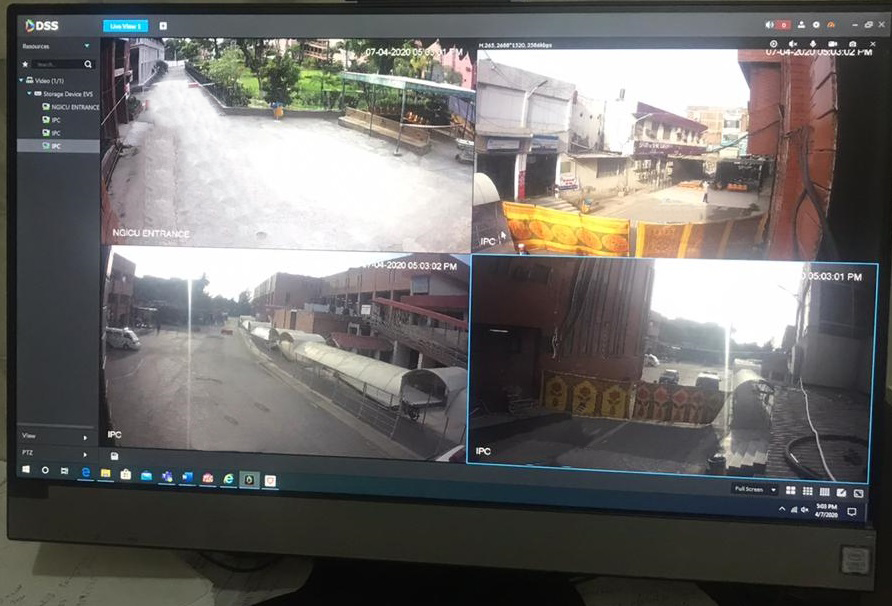Open the user account icon in header
The height and width of the screenshot is (606, 892).
click(x=801, y=25)
